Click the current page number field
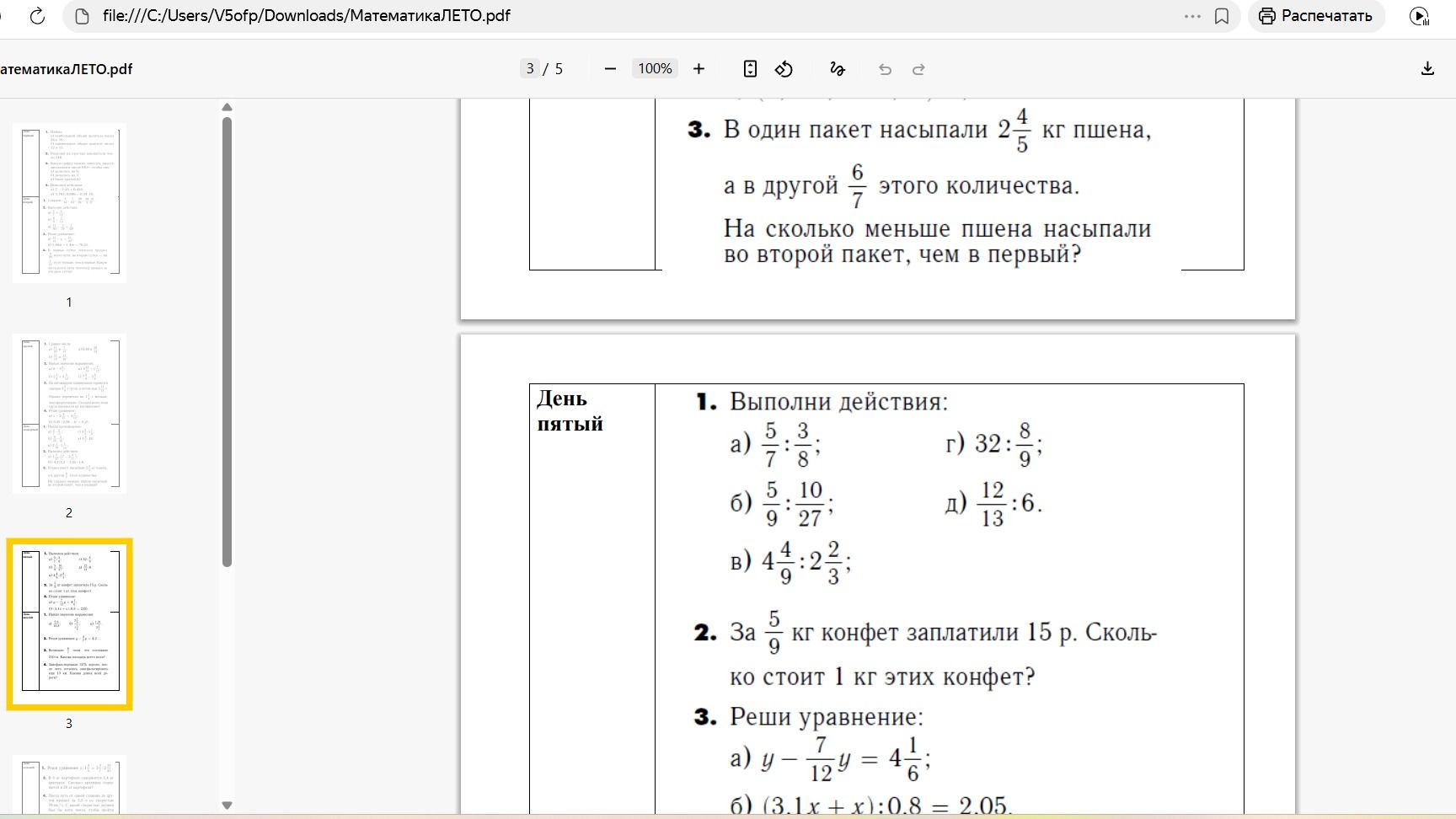This screenshot has height=819, width=1456. [x=530, y=69]
